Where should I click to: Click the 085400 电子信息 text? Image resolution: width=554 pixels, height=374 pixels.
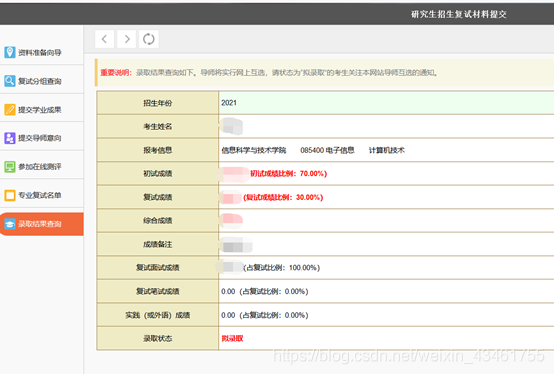point(327,150)
